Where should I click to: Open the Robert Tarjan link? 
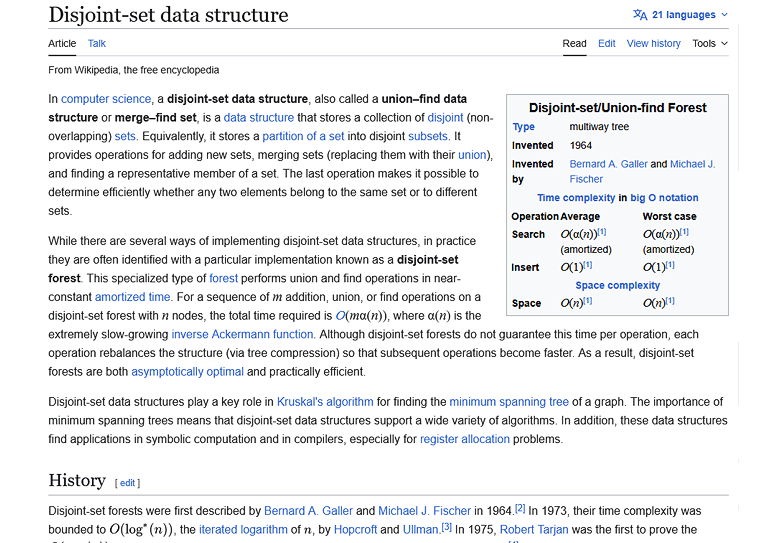[x=537, y=529]
